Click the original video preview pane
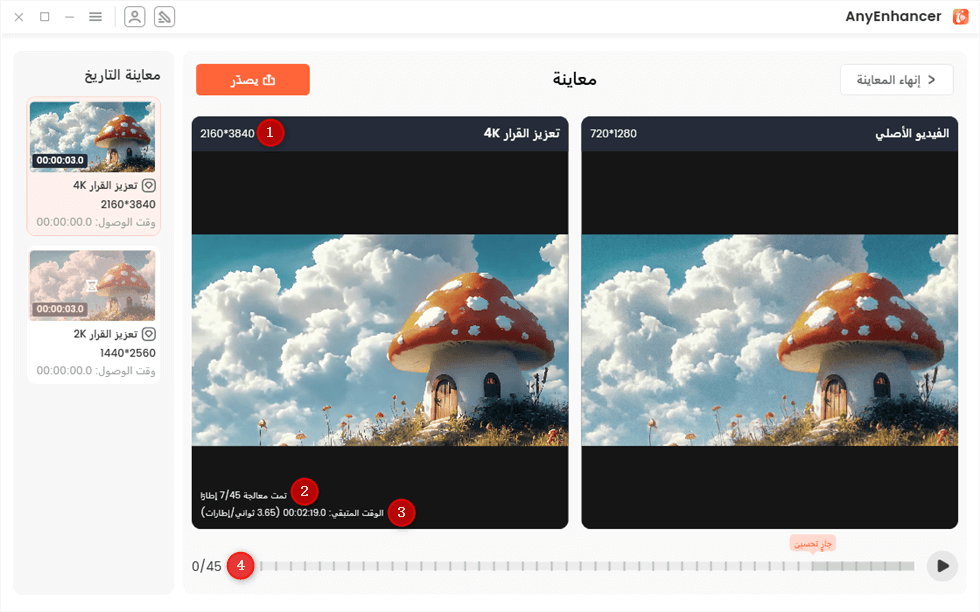 (x=769, y=340)
